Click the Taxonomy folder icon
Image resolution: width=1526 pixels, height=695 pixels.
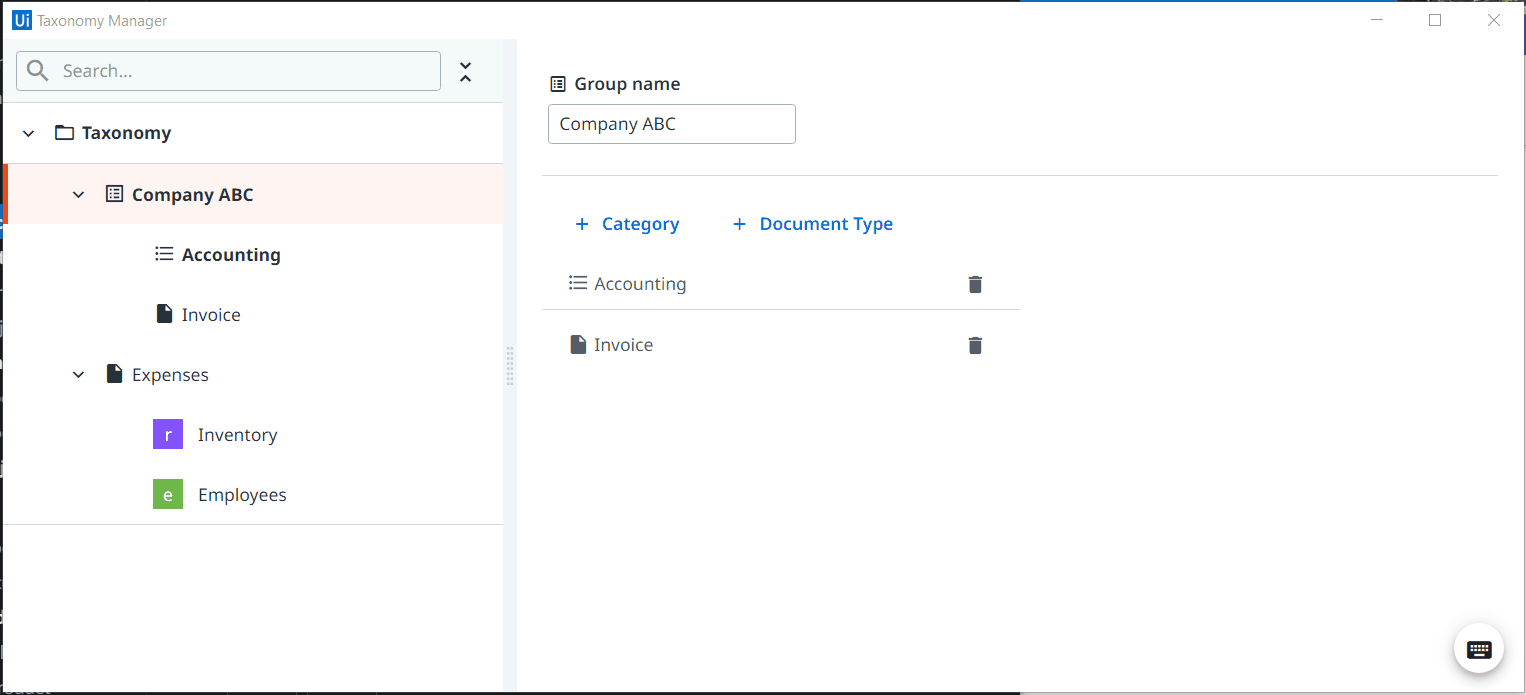pos(64,133)
